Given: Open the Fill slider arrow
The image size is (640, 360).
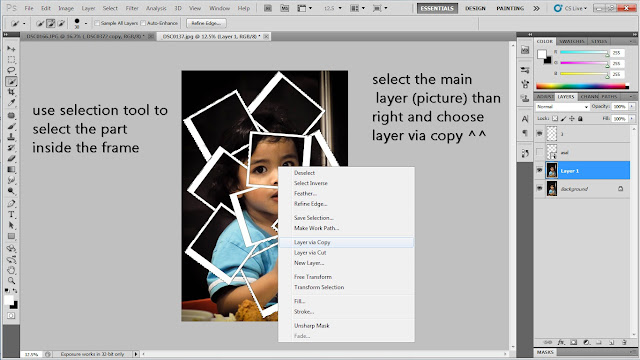Looking at the screenshot, I should (631, 118).
